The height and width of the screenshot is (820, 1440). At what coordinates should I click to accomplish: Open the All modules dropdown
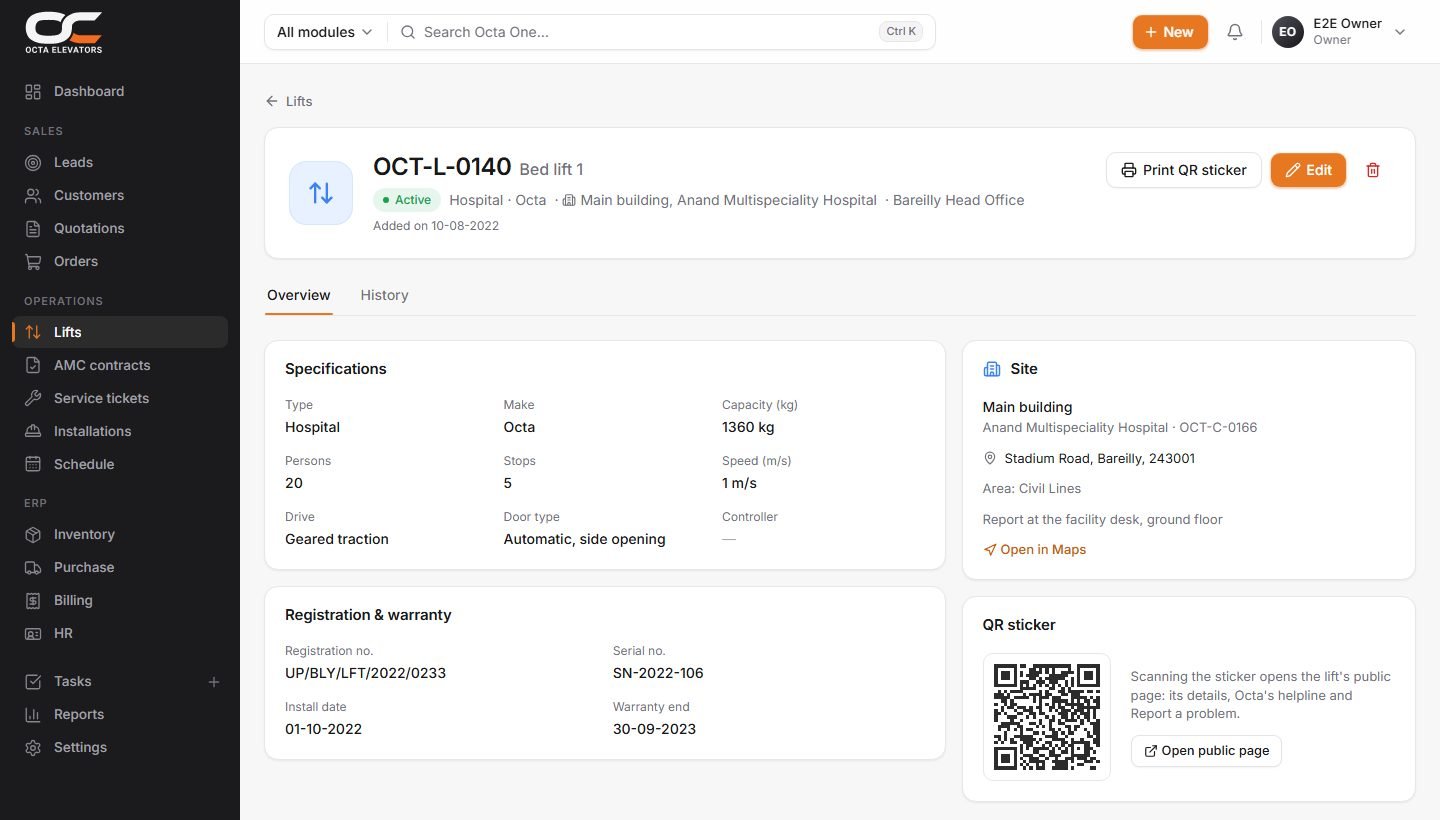325,32
